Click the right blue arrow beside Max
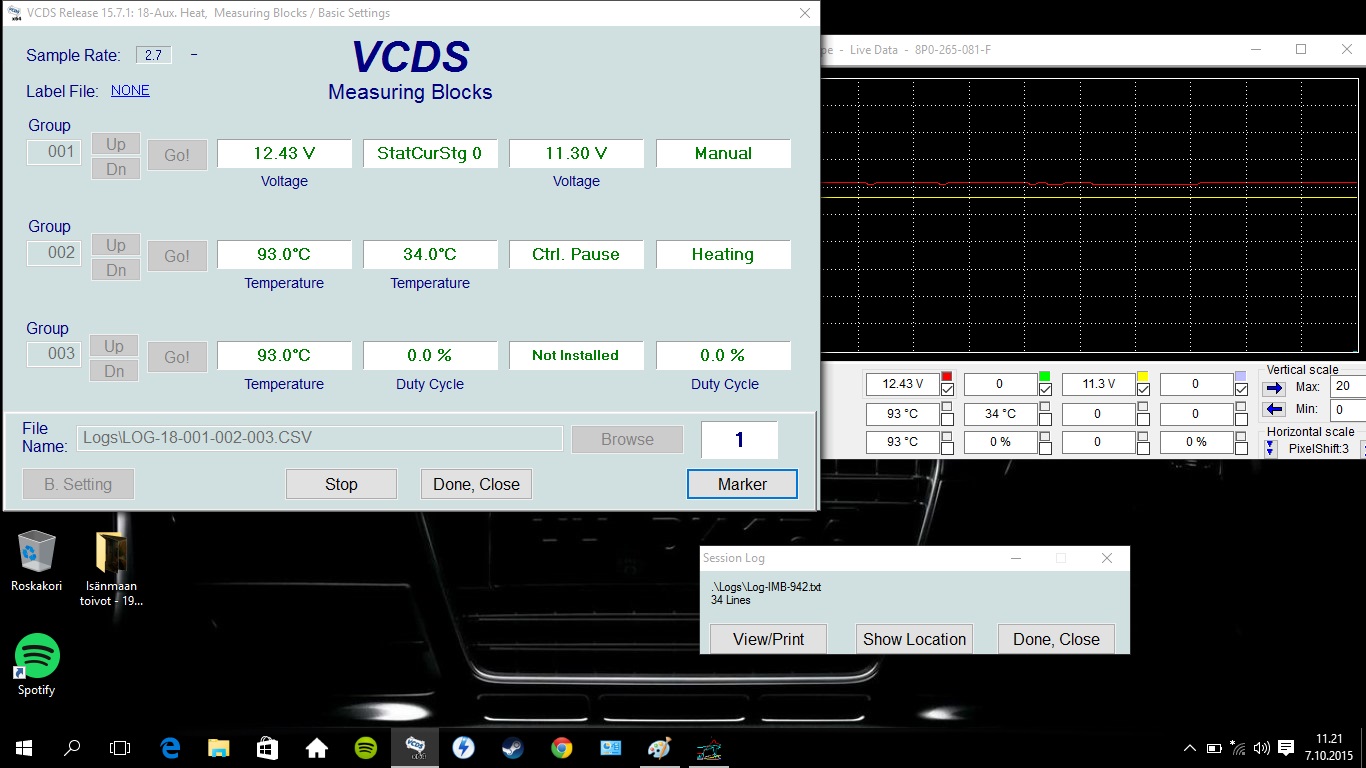This screenshot has width=1366, height=768. click(1275, 387)
